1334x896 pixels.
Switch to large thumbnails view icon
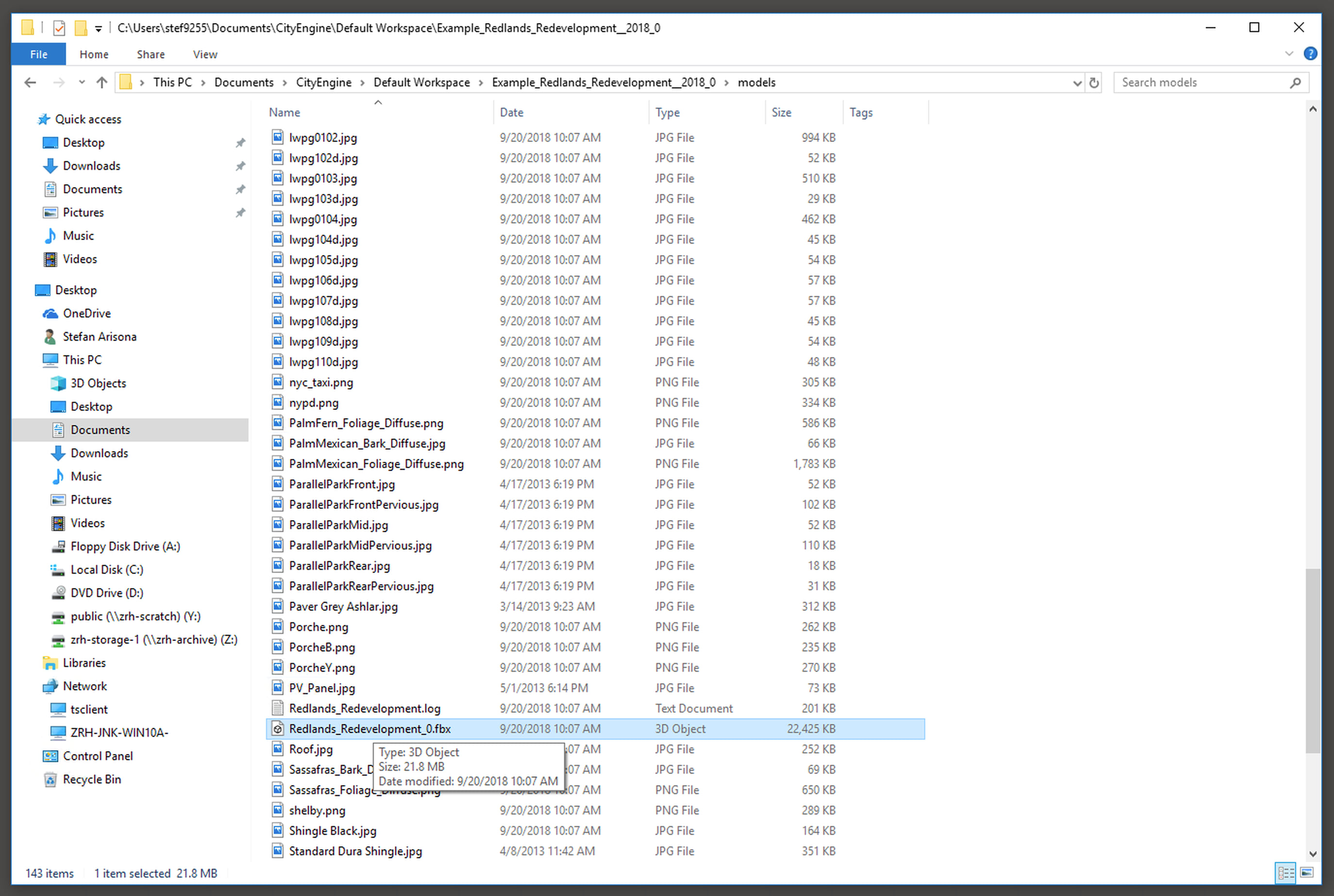tap(1306, 873)
